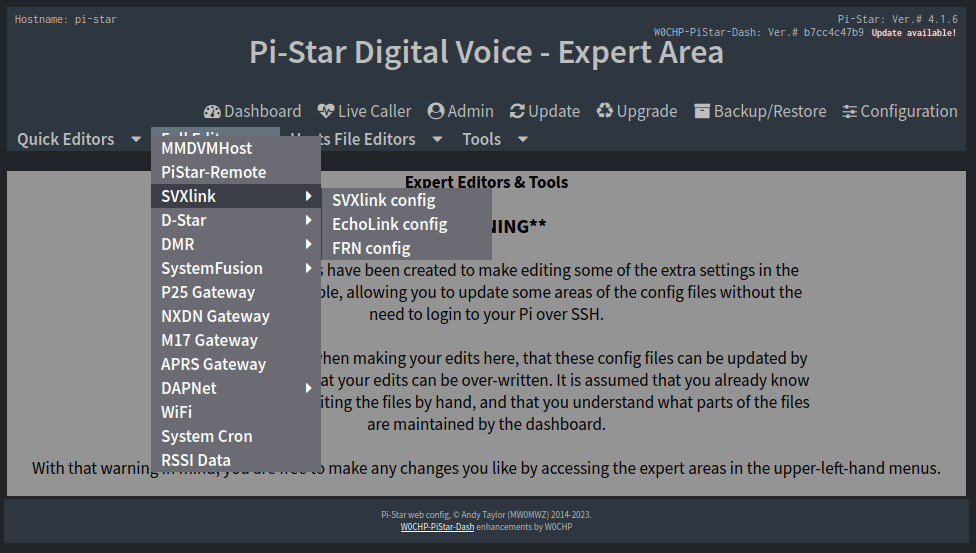Open the Dashboard page link

coord(253,111)
